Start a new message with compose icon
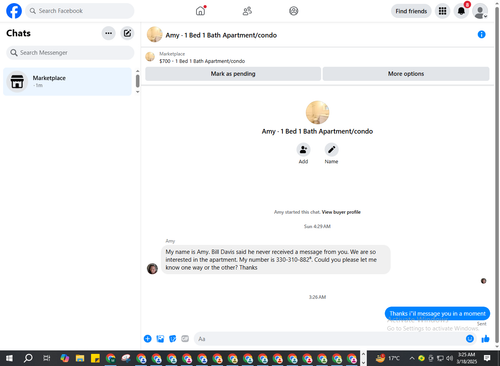 pyautogui.click(x=127, y=33)
